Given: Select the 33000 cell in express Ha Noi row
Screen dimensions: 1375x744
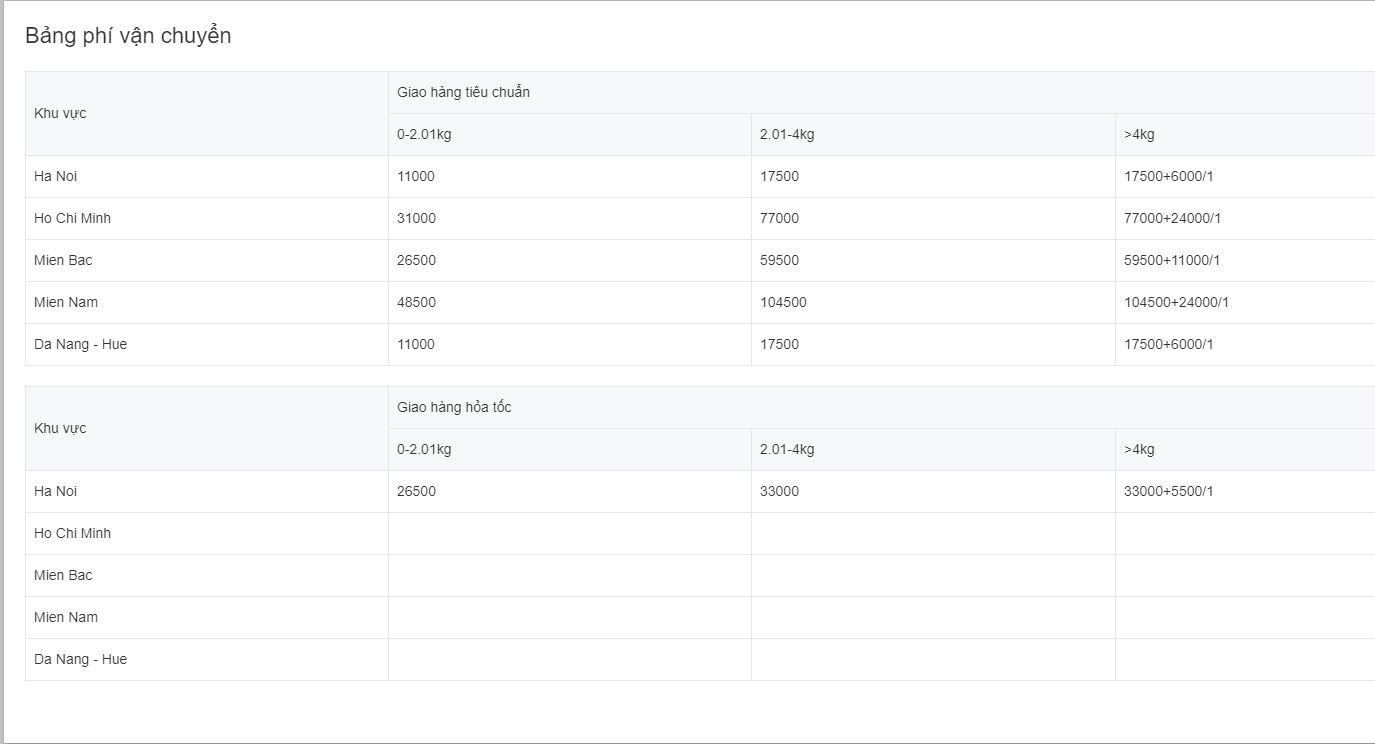Looking at the screenshot, I should pyautogui.click(x=779, y=491).
